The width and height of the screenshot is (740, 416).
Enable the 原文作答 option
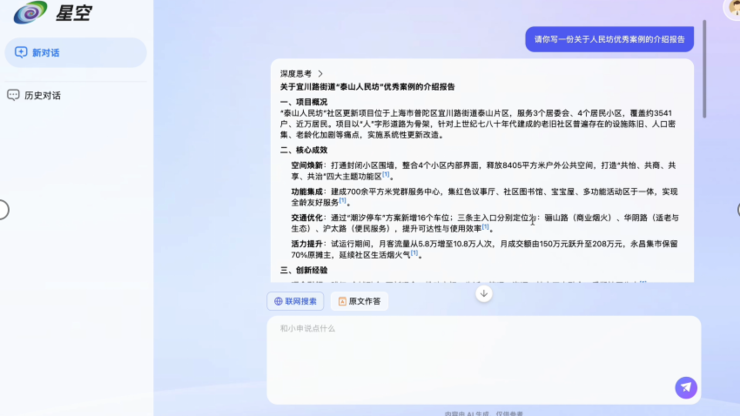(x=358, y=301)
